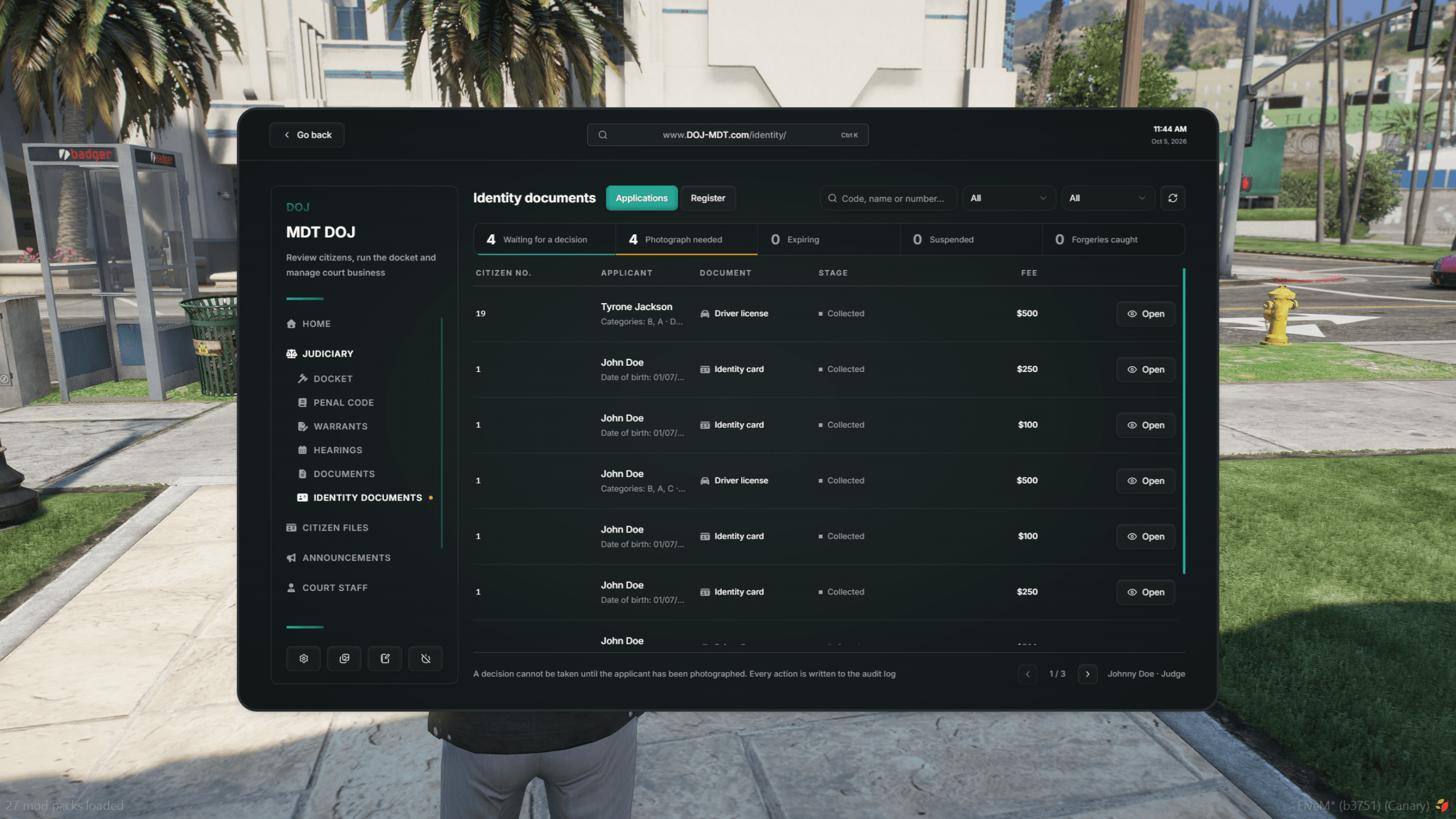Expand the All dropdown beside the search field

coord(1009,198)
